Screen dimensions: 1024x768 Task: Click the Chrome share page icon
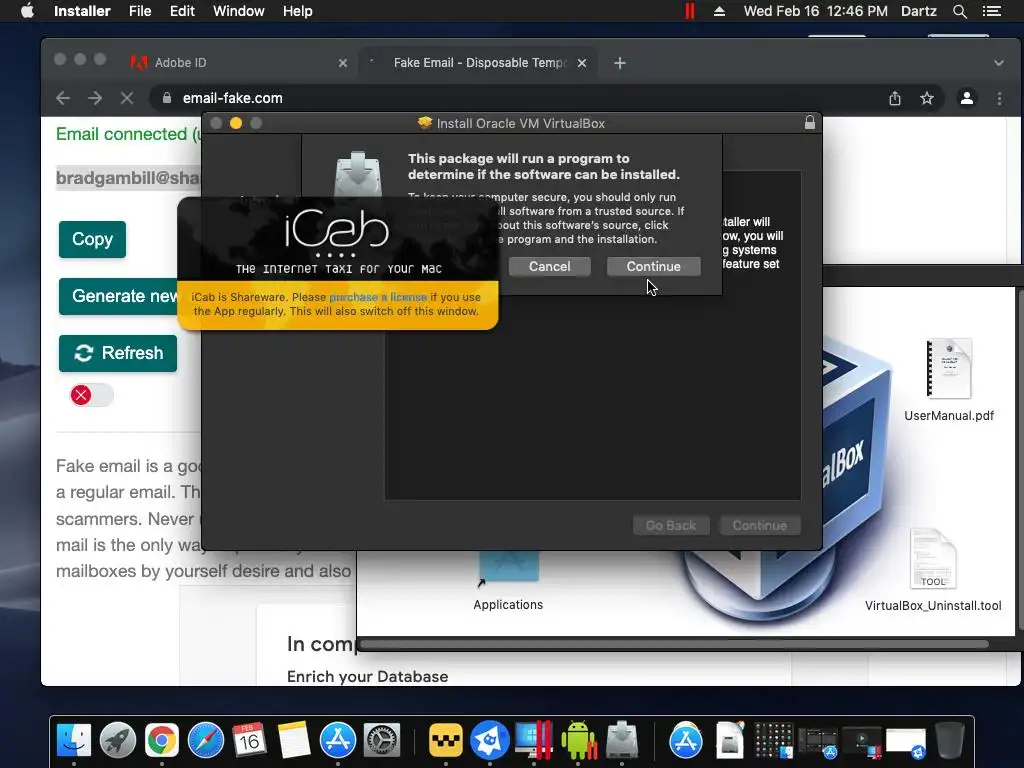coord(895,98)
